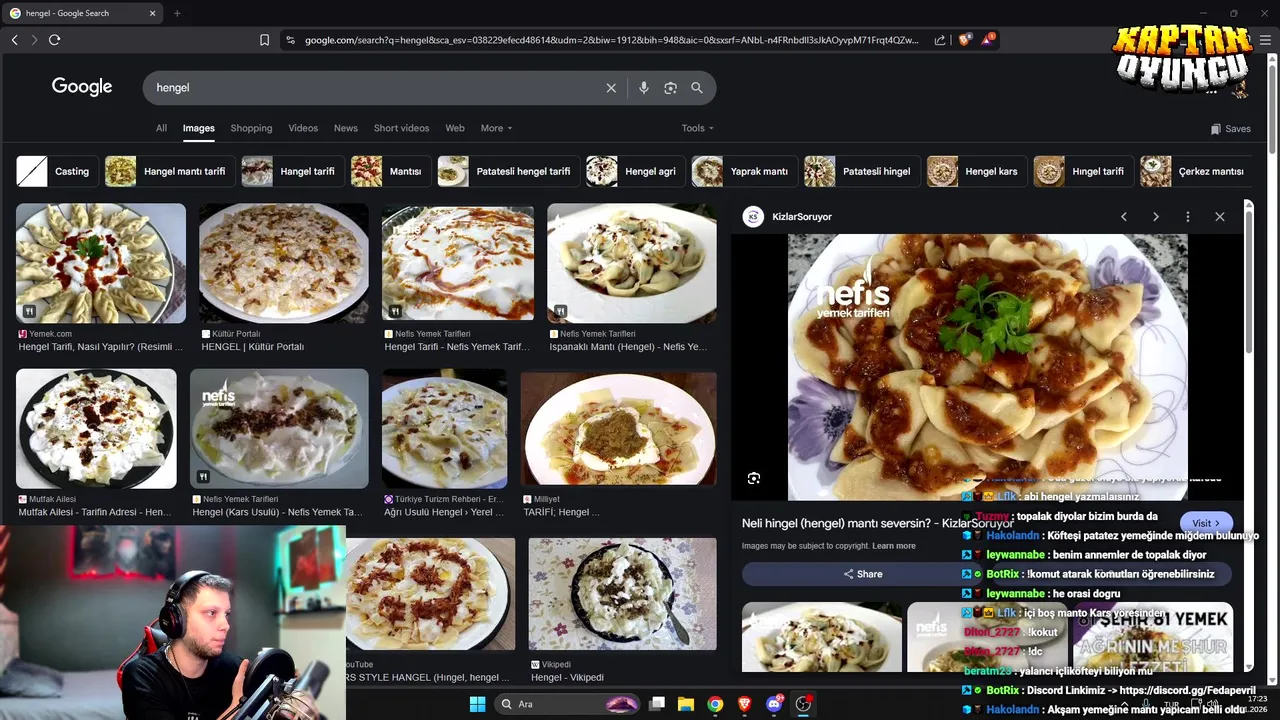Click the taskbar Ara search box
Screen dimensions: 1280x720
click(x=568, y=704)
